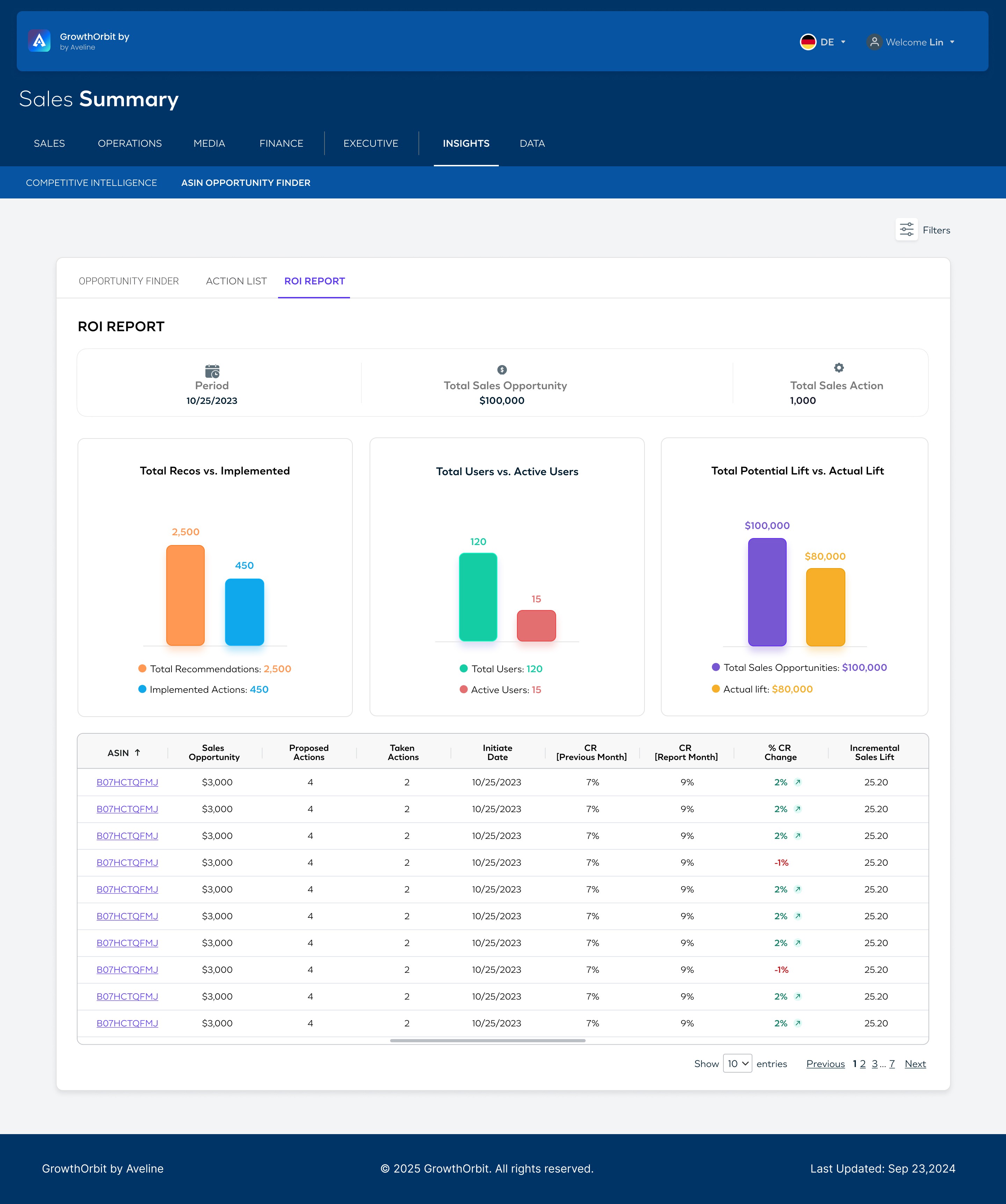Expand the DE country dropdown
The image size is (1006, 1204).
click(843, 42)
